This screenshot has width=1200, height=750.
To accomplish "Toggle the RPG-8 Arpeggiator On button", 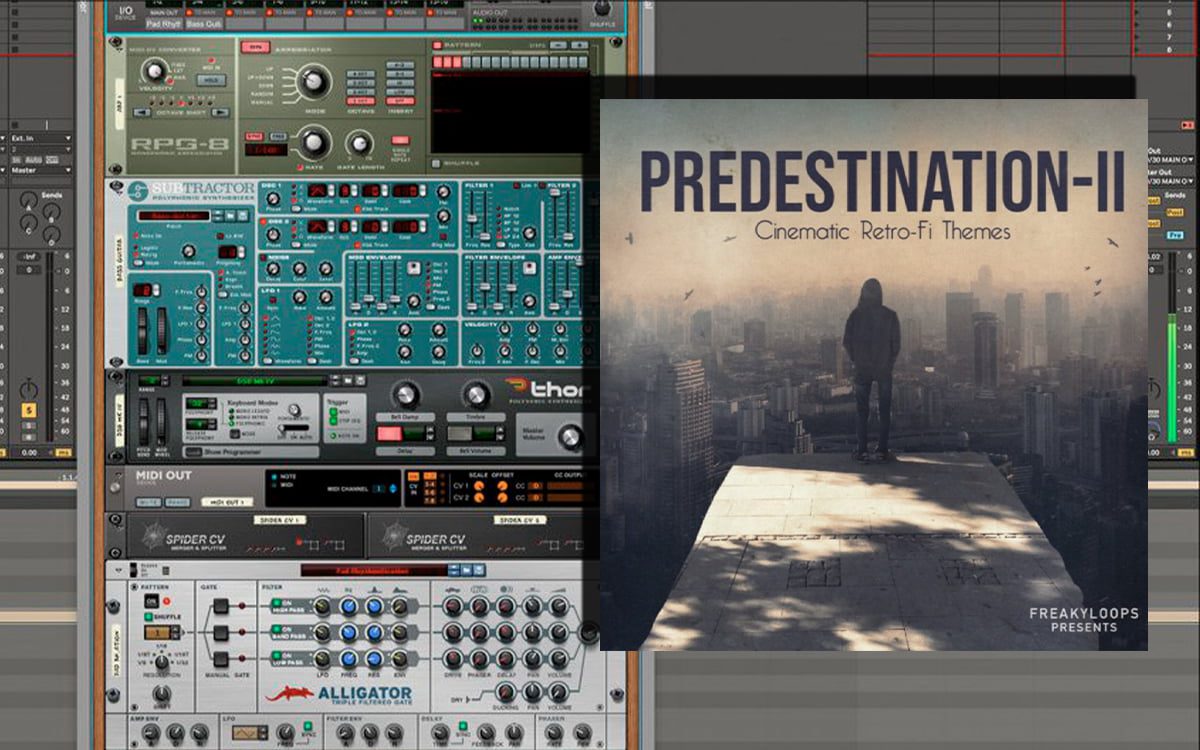I will click(x=254, y=46).
